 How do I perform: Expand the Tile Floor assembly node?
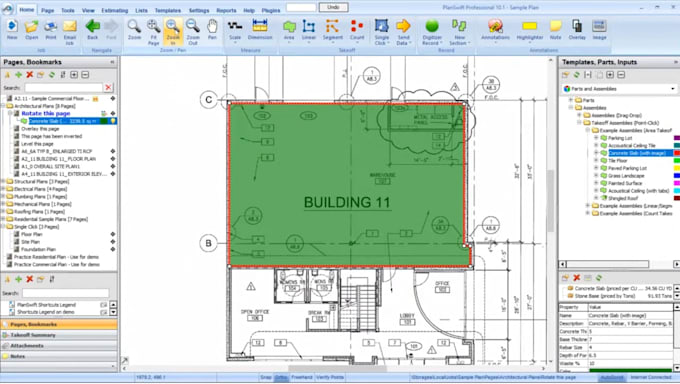pyautogui.click(x=596, y=161)
